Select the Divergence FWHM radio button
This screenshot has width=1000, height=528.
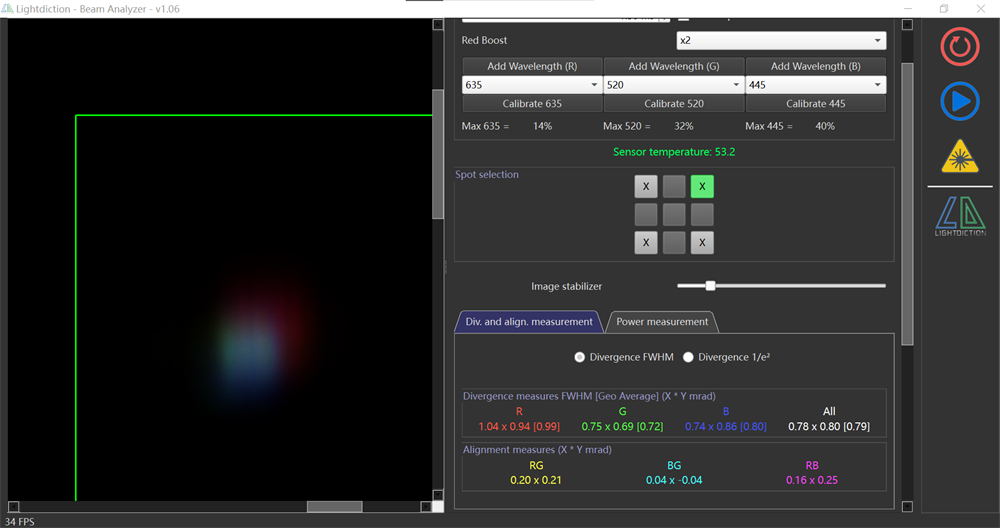580,357
